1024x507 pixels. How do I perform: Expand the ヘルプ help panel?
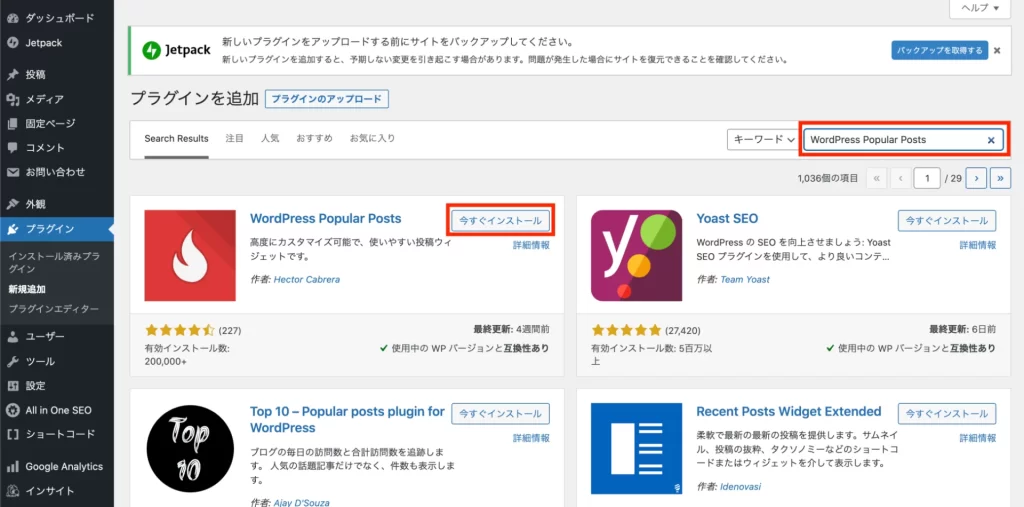[x=979, y=7]
